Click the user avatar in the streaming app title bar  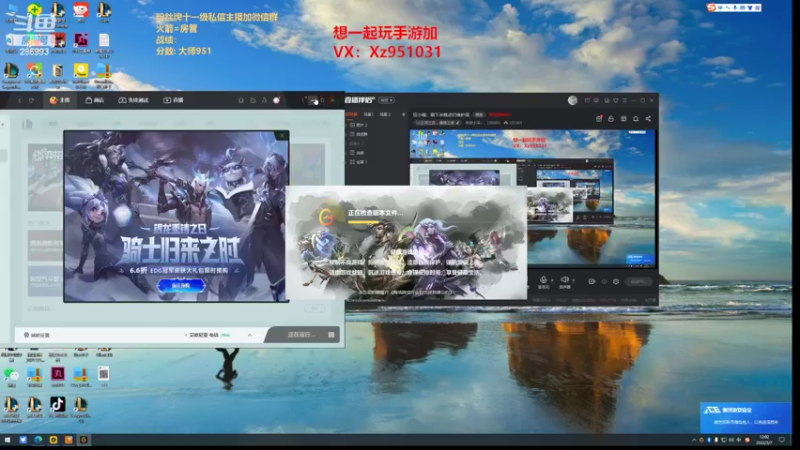click(572, 100)
